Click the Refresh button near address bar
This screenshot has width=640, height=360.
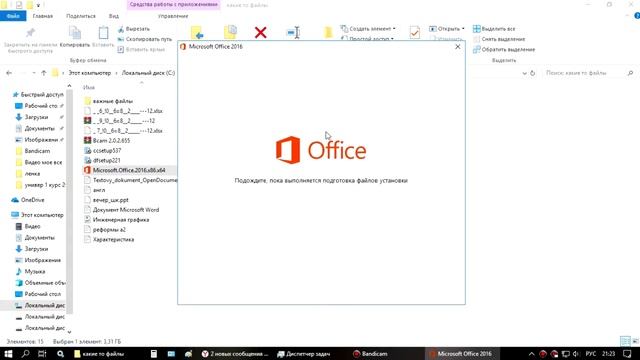click(x=533, y=73)
